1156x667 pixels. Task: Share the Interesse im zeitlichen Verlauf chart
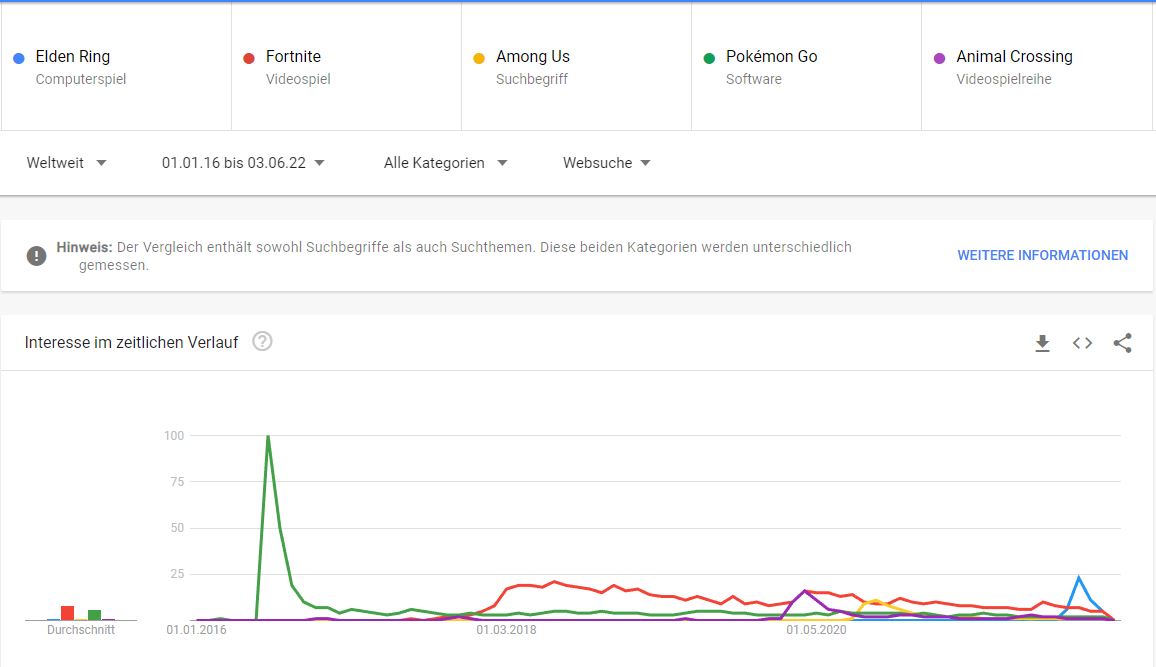1122,343
